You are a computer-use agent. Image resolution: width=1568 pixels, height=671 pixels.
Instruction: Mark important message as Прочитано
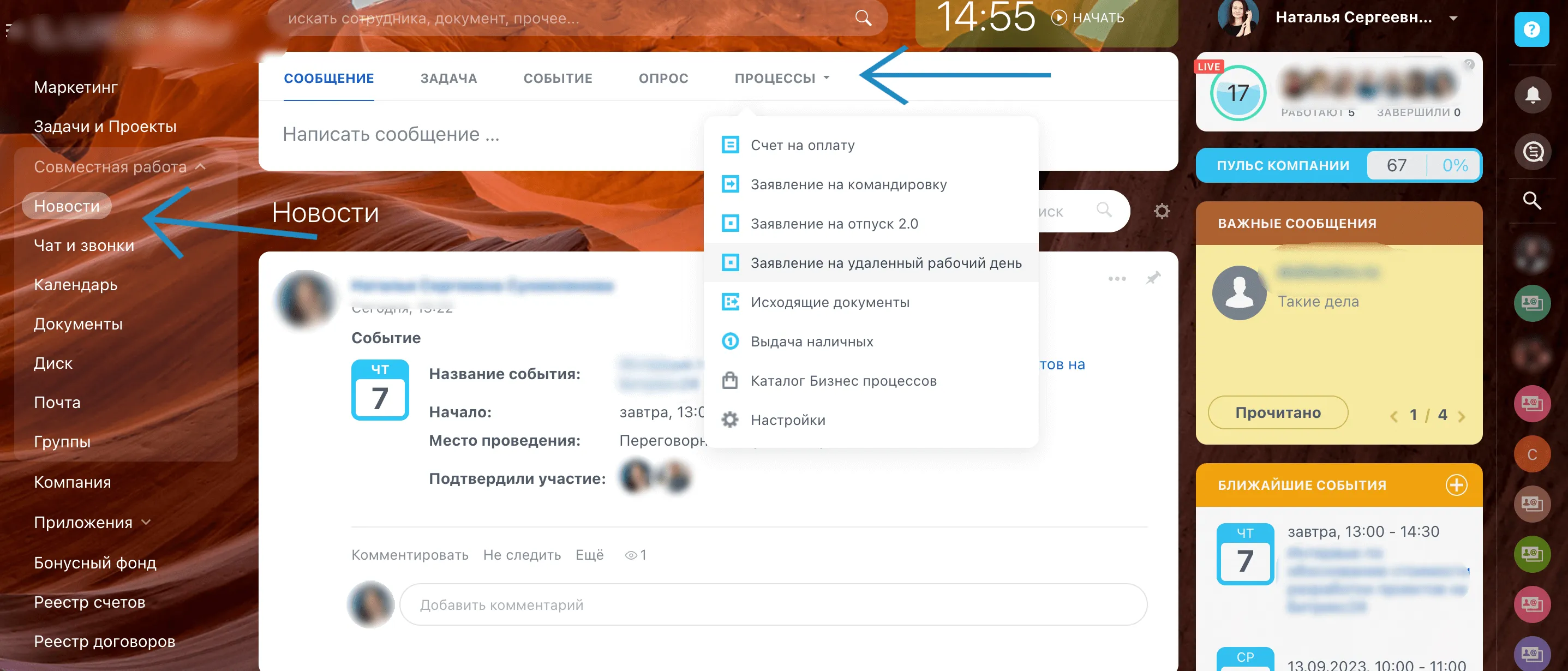pyautogui.click(x=1278, y=413)
